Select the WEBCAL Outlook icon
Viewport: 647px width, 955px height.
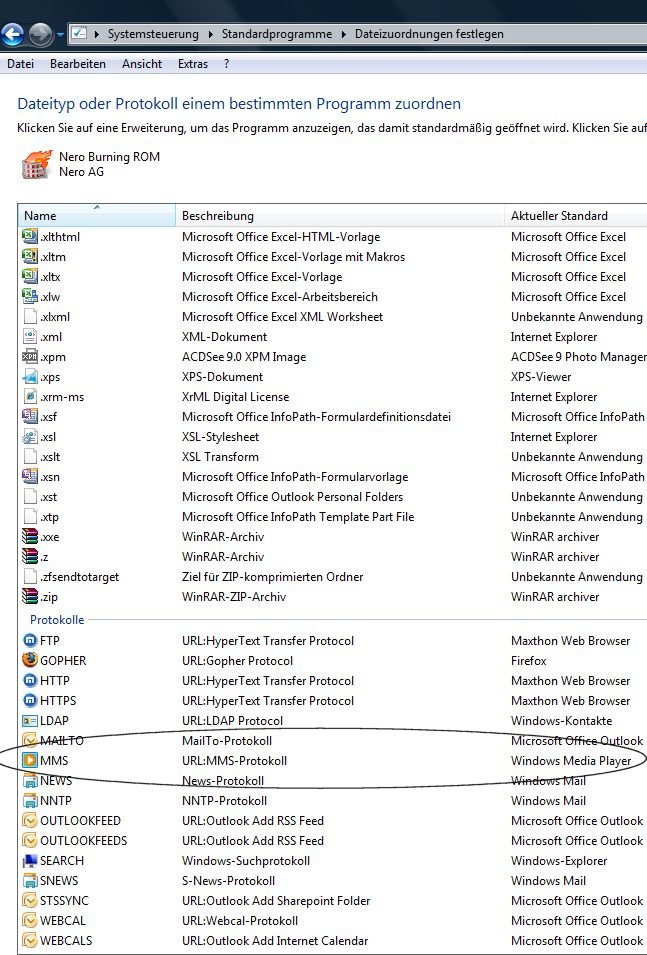click(x=30, y=920)
